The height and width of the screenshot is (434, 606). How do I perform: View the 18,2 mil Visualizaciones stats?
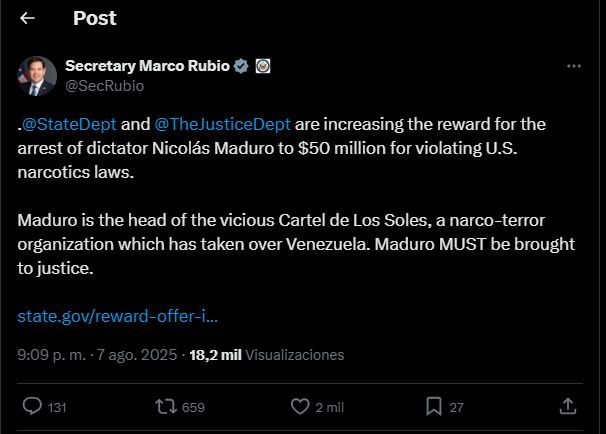tap(267, 355)
